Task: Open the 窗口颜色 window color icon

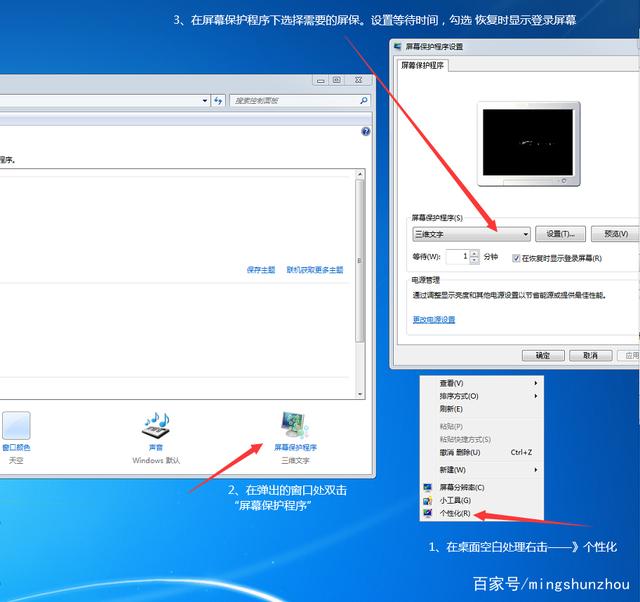Action: 16,425
